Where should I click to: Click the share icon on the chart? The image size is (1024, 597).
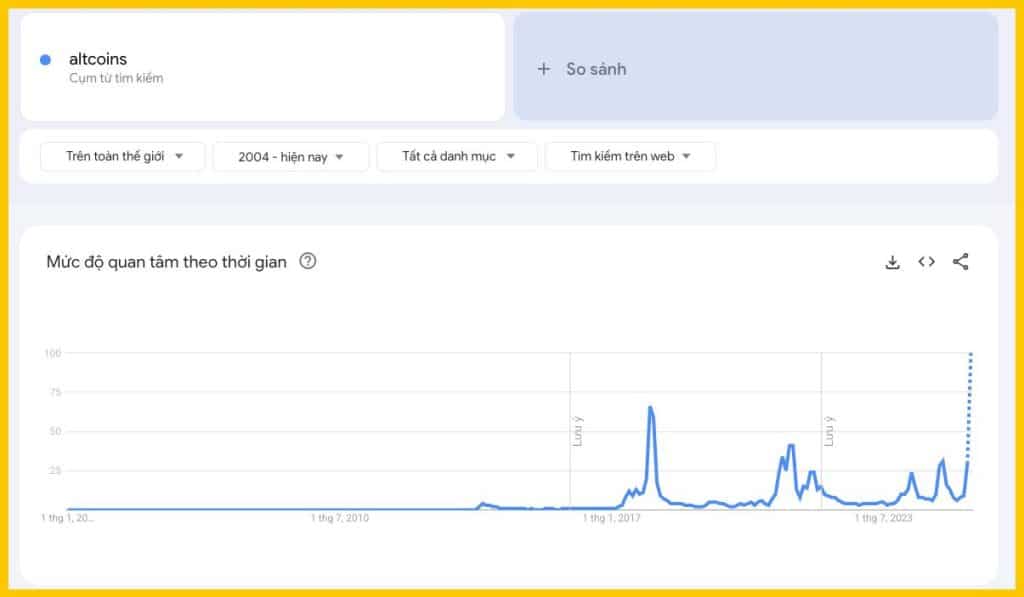pos(961,262)
